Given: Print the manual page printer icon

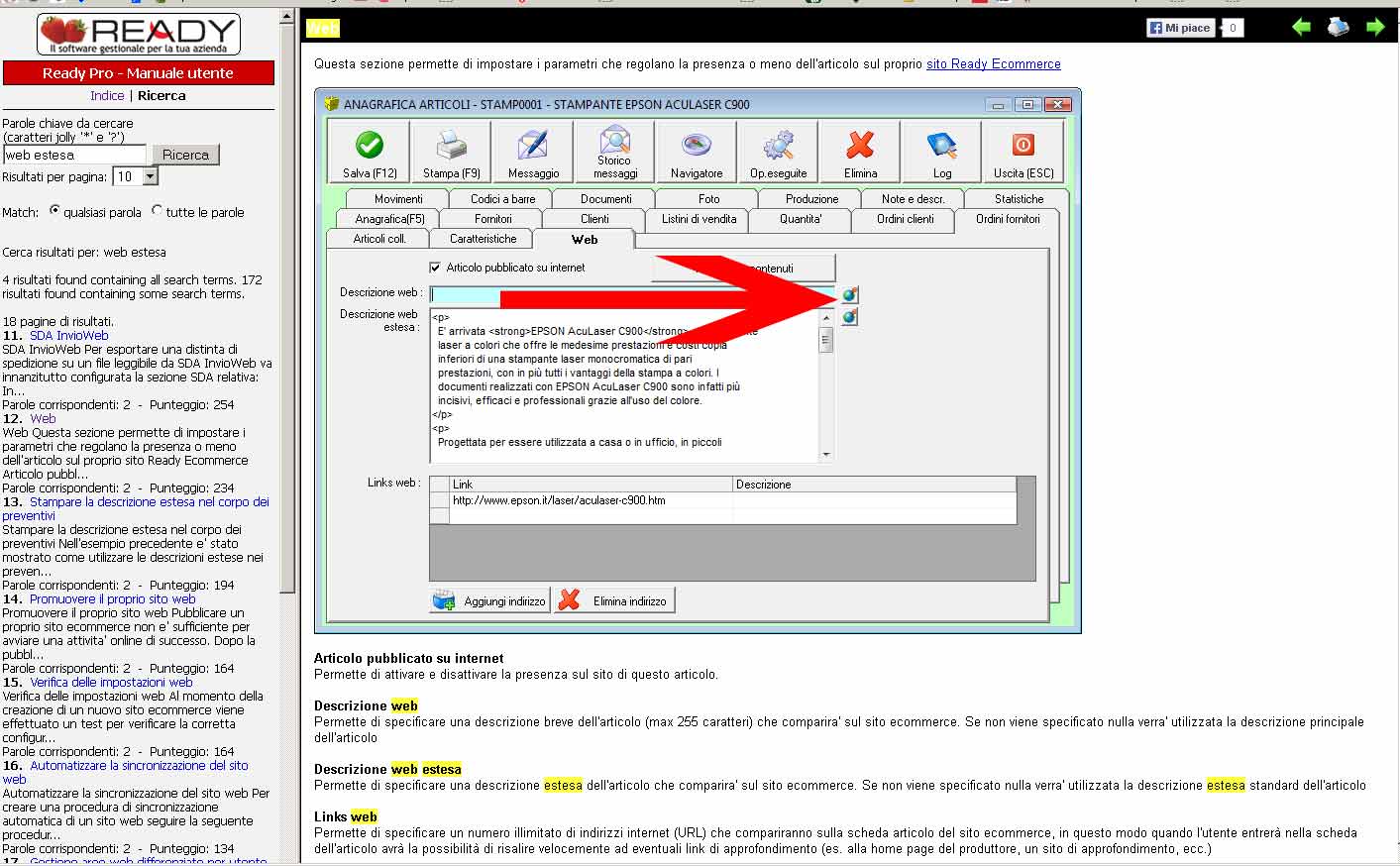Looking at the screenshot, I should pos(1339,27).
